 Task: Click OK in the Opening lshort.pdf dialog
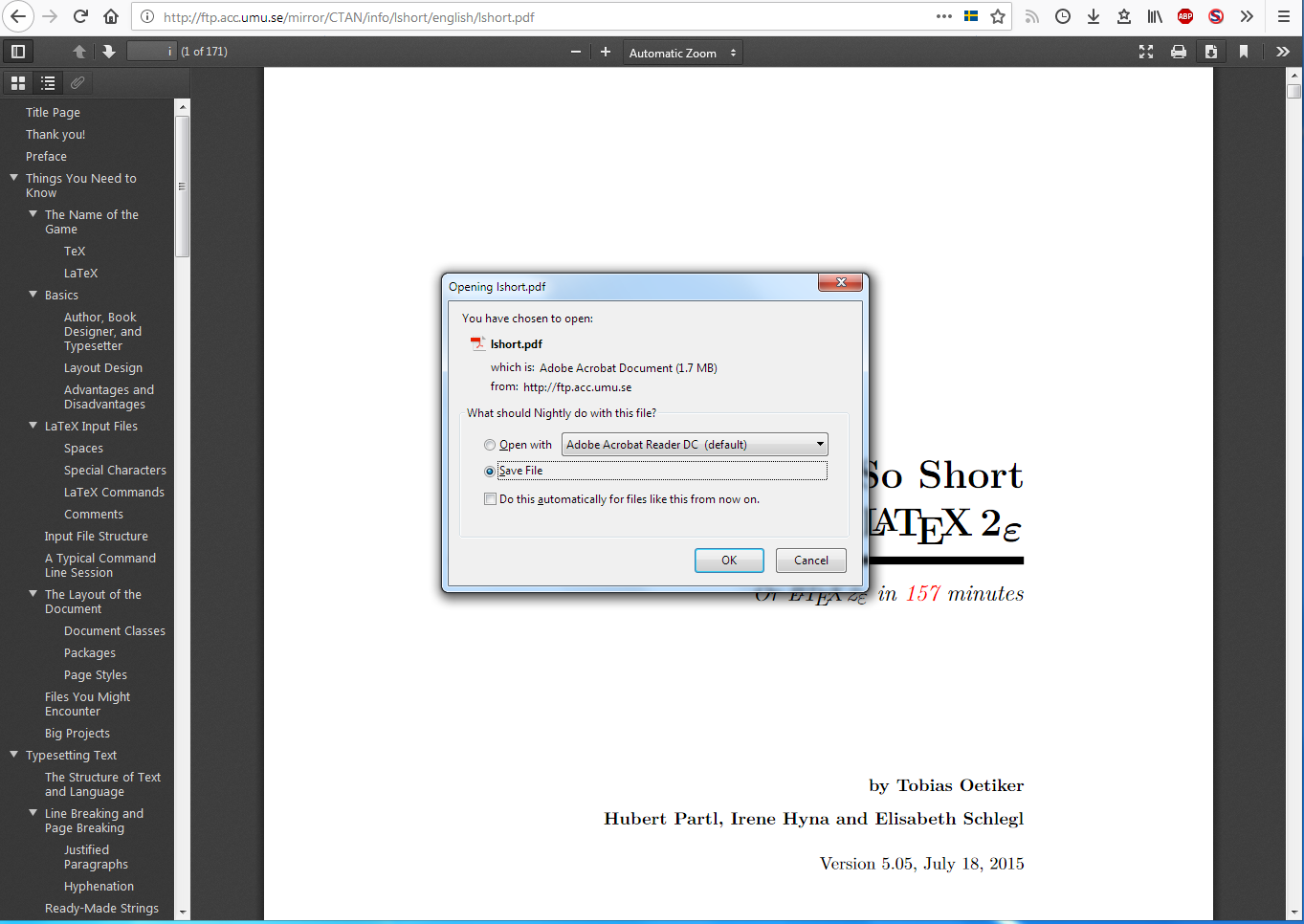point(729,561)
